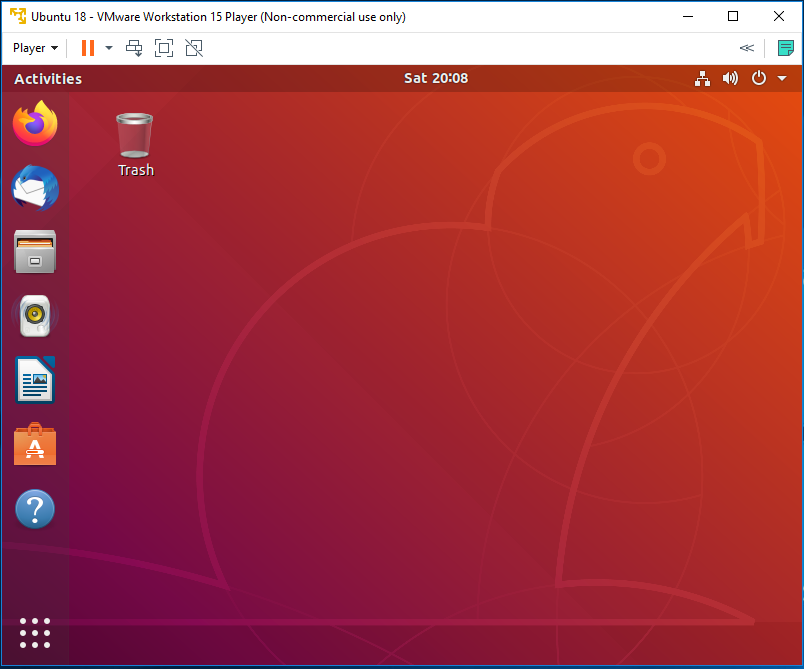Minimize the VMware Player window

(x=688, y=16)
